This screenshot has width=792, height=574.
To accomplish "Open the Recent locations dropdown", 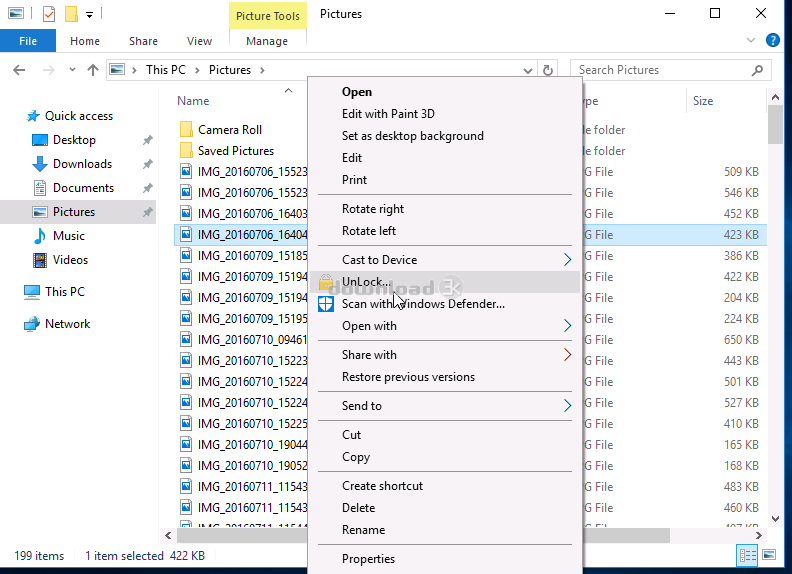I will tap(72, 70).
